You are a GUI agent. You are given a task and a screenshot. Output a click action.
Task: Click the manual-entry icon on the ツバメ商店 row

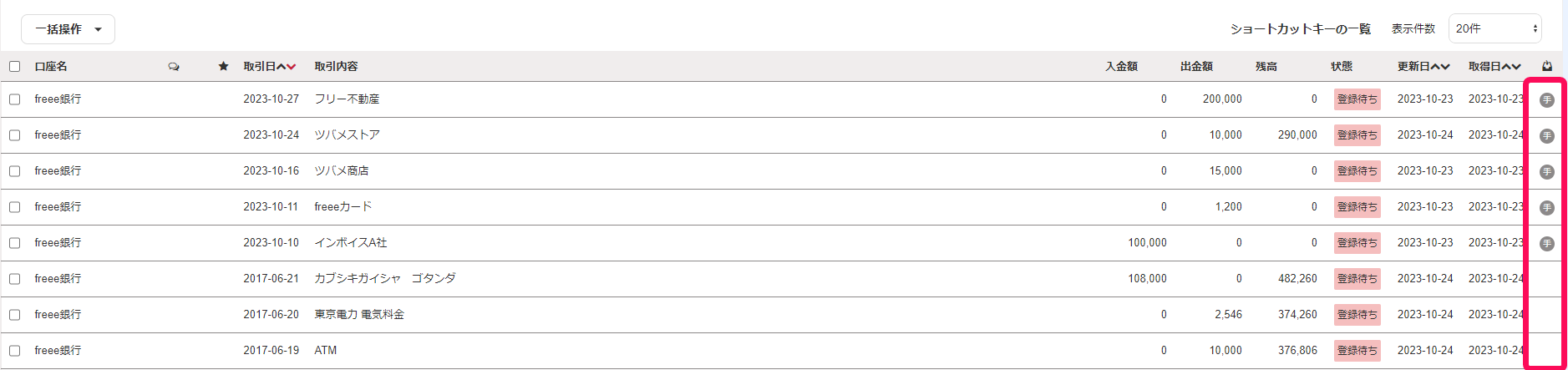coord(1546,171)
